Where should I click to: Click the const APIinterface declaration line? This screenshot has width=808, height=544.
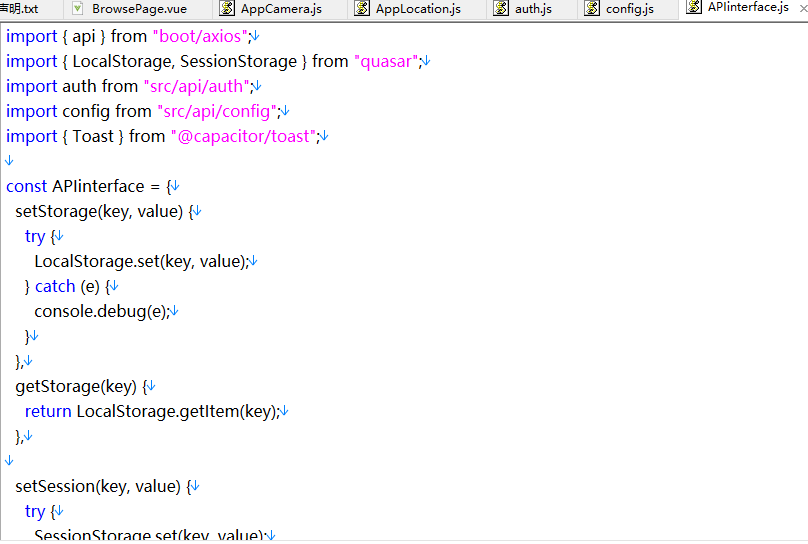pos(88,186)
